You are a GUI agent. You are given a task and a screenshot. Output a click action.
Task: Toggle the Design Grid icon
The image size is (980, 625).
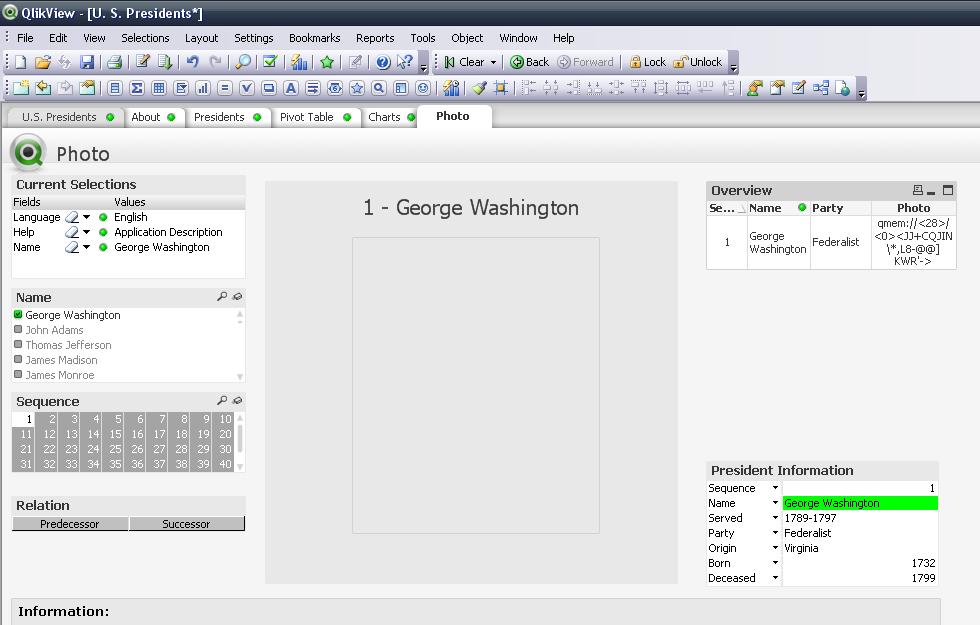pyautogui.click(x=501, y=88)
